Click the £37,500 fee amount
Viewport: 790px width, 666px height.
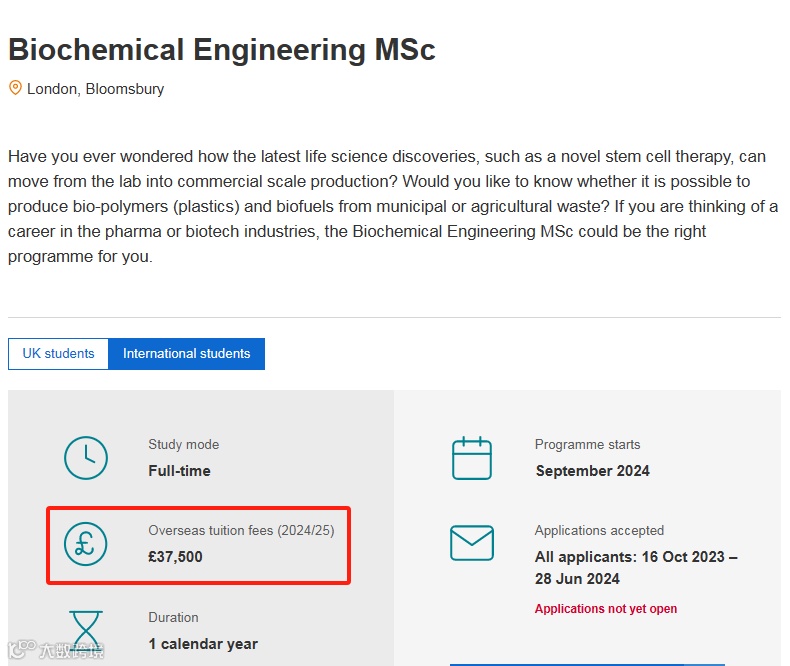175,556
